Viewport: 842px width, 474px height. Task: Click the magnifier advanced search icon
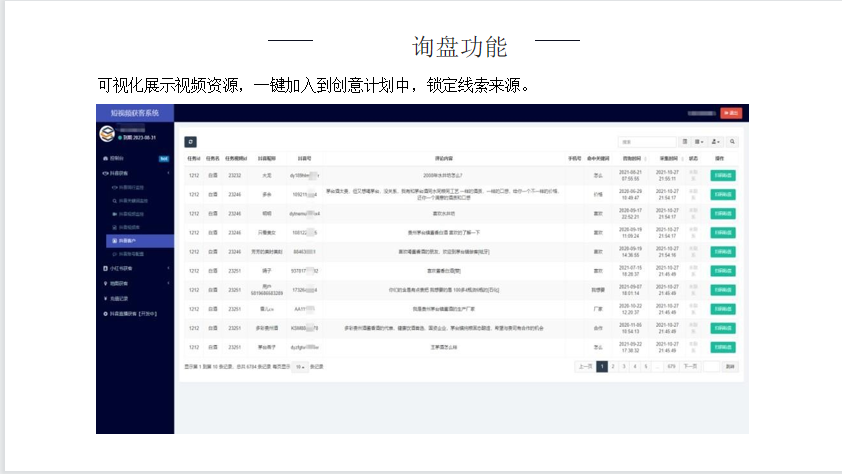732,142
